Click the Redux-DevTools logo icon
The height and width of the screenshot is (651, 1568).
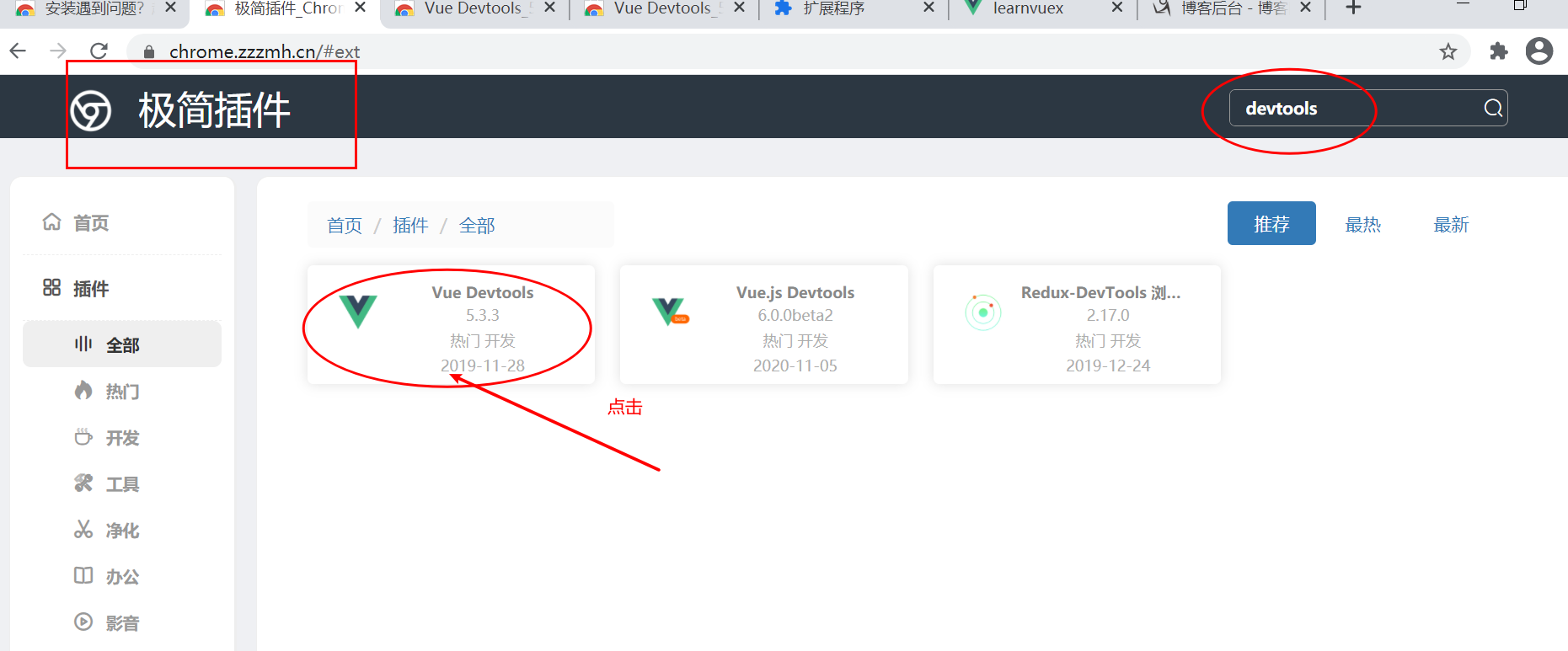pyautogui.click(x=983, y=312)
